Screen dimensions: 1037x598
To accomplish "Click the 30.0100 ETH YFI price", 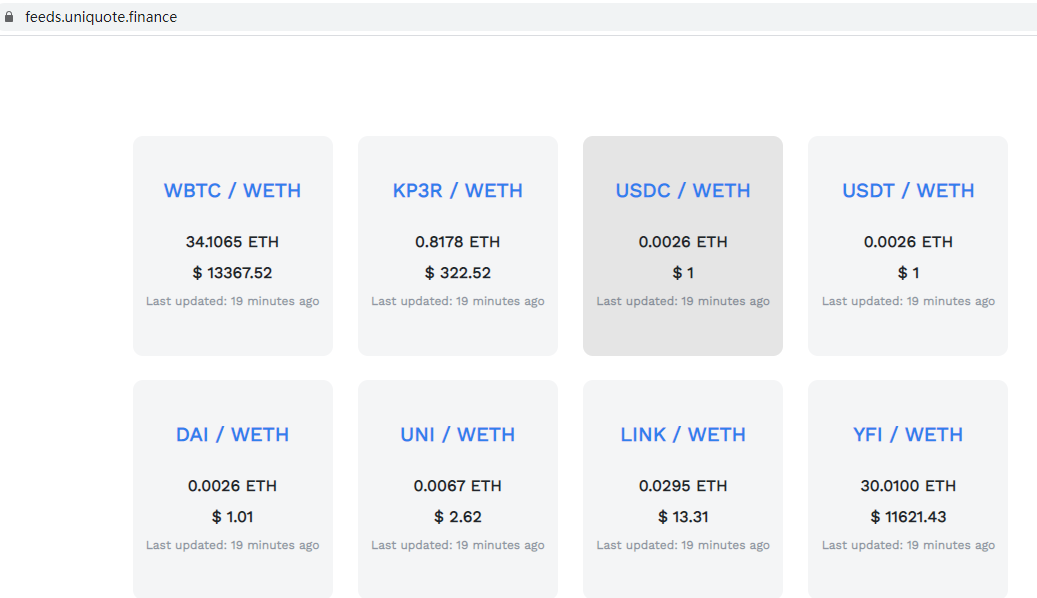I will coord(908,486).
